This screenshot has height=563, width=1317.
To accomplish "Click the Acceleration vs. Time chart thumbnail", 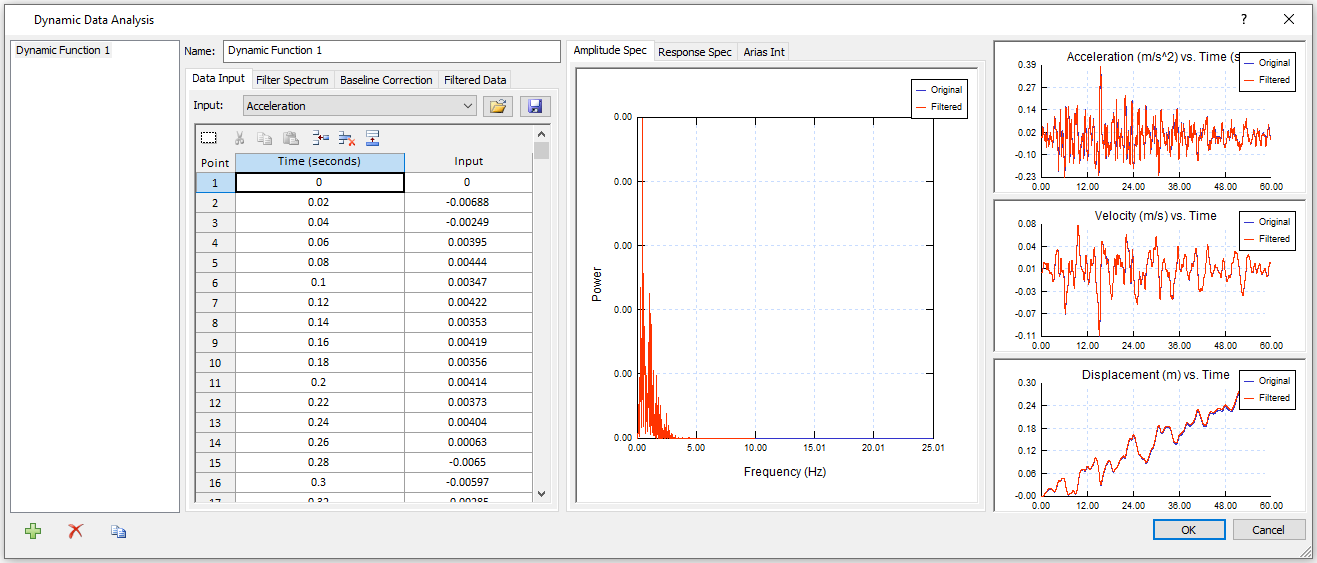I will (x=1149, y=117).
